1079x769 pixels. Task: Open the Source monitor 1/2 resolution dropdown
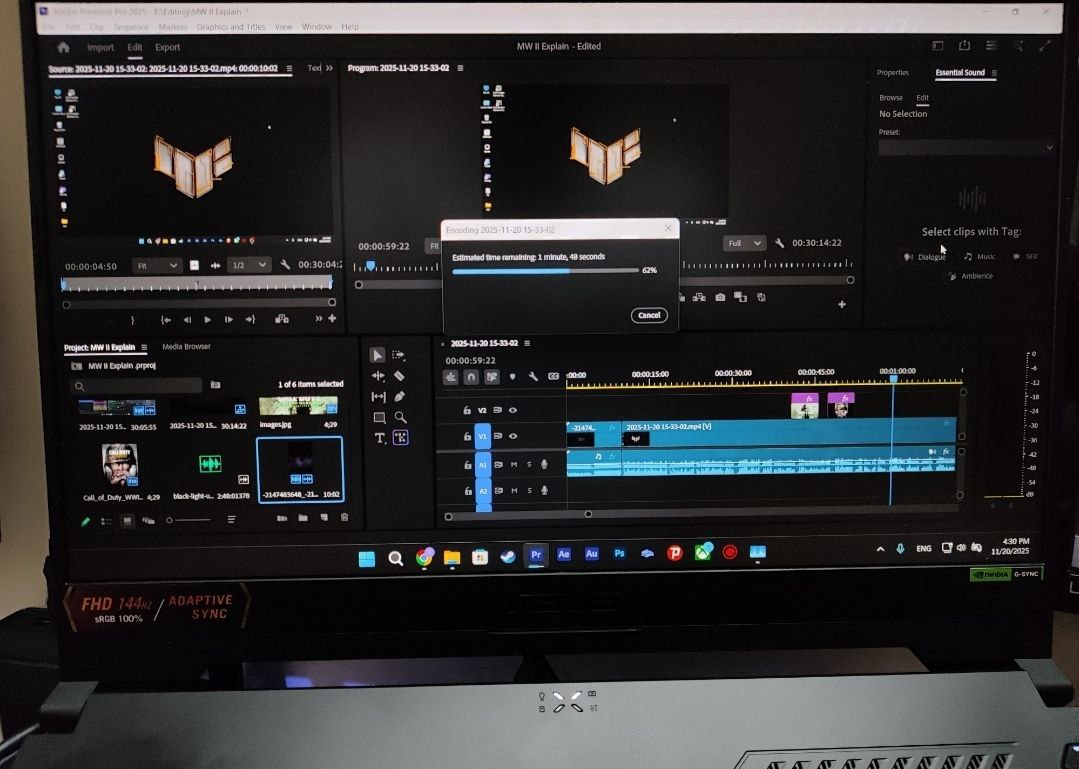pyautogui.click(x=248, y=265)
